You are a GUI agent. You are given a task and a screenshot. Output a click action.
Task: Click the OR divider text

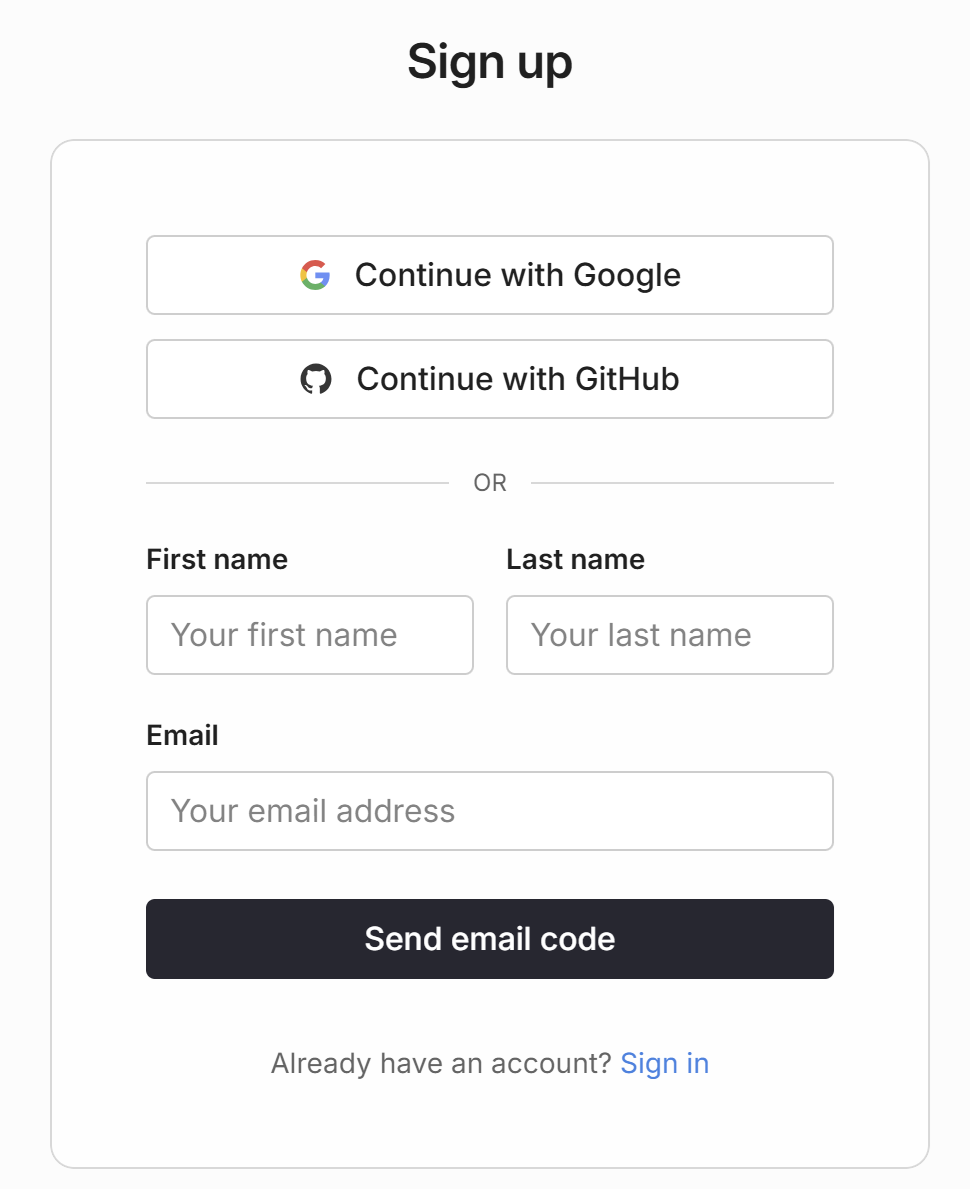click(x=490, y=483)
